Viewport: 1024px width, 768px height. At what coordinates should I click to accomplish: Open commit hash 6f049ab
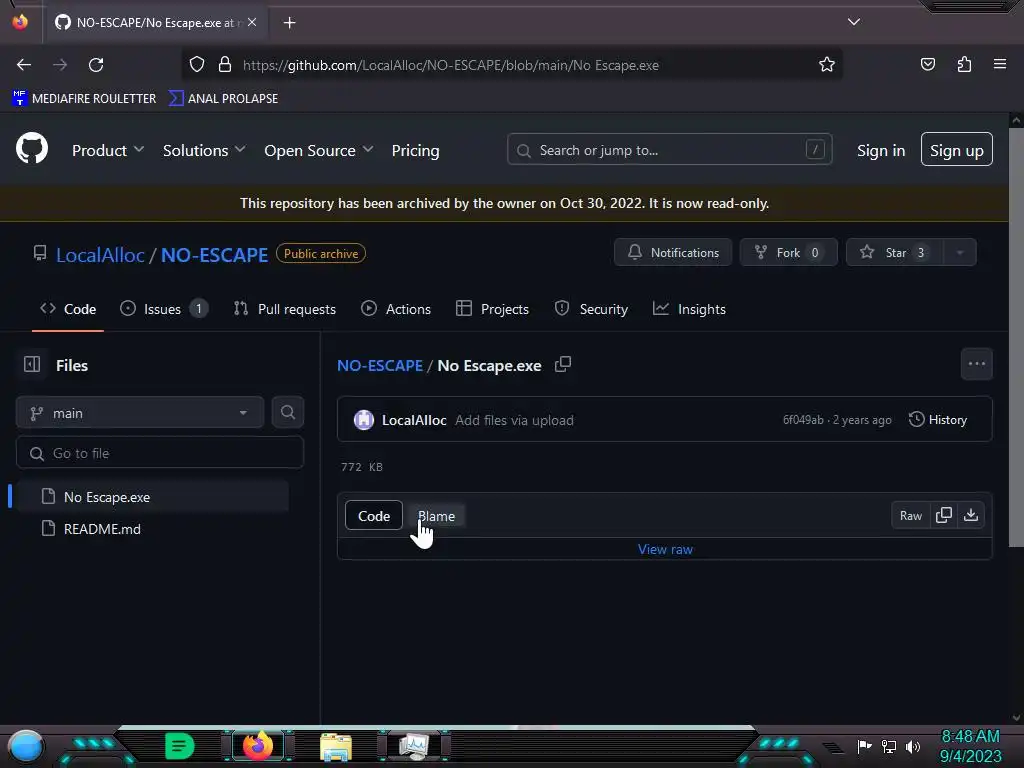click(803, 420)
